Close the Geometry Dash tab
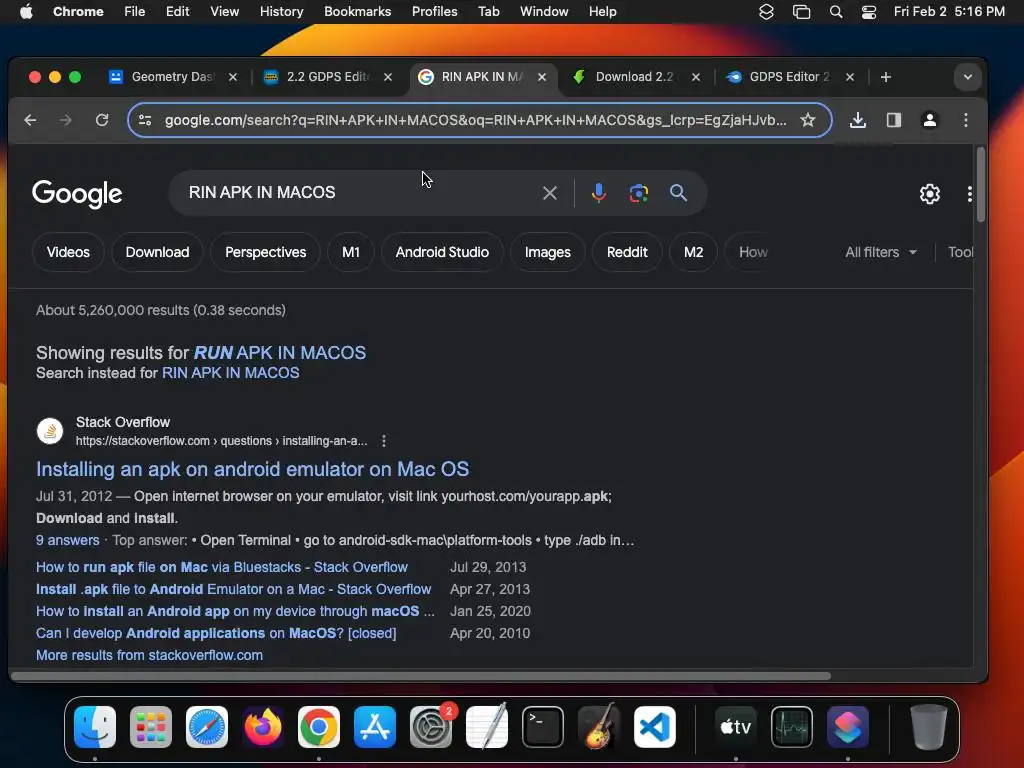The image size is (1024, 768). coord(232,77)
